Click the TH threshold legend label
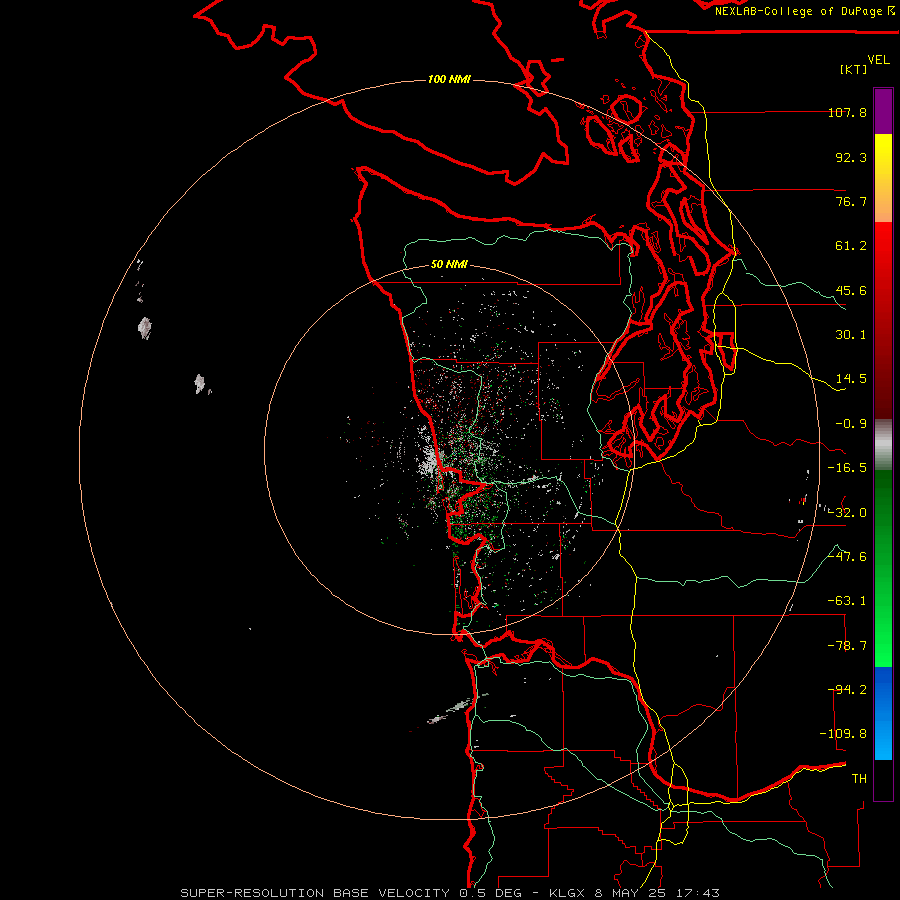This screenshot has height=900, width=900. click(x=859, y=779)
